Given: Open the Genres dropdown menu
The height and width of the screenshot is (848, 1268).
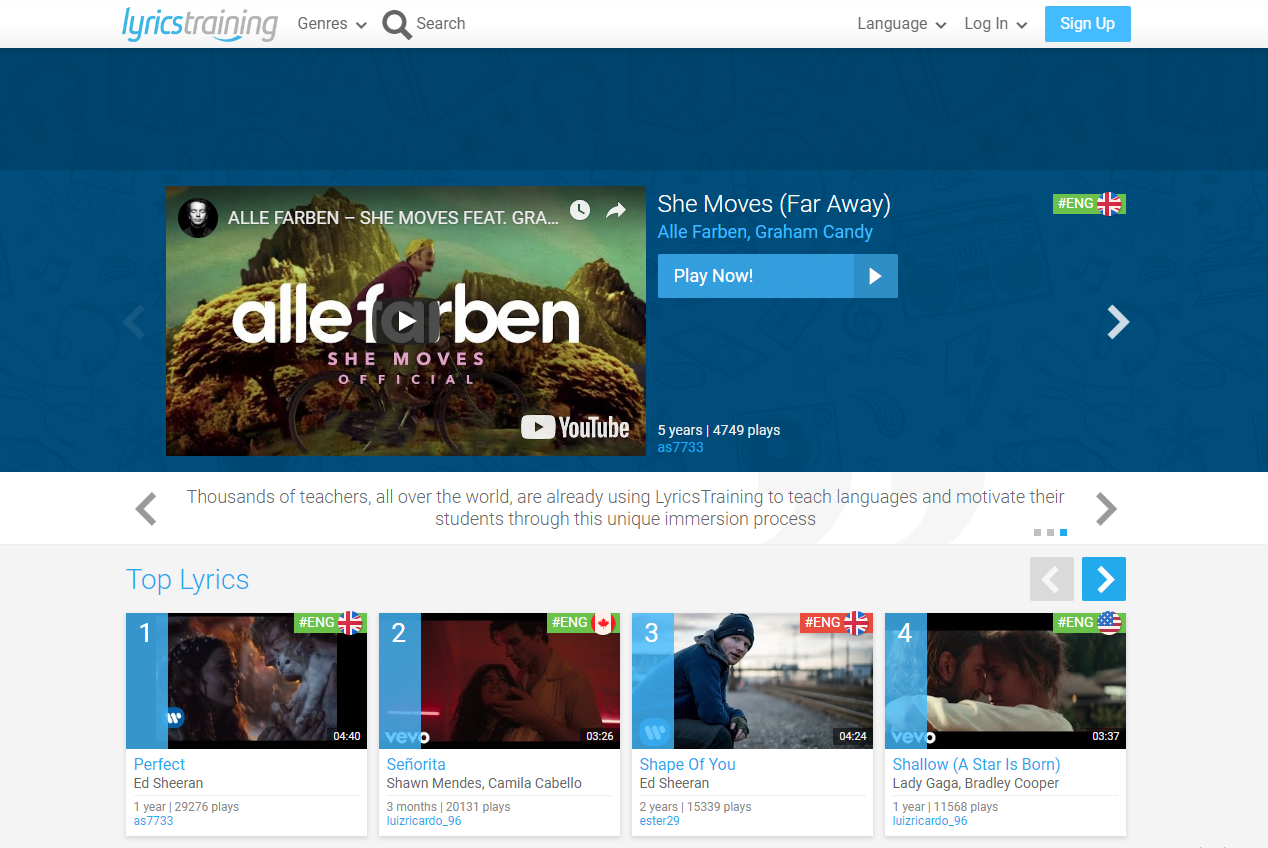Looking at the screenshot, I should (332, 24).
